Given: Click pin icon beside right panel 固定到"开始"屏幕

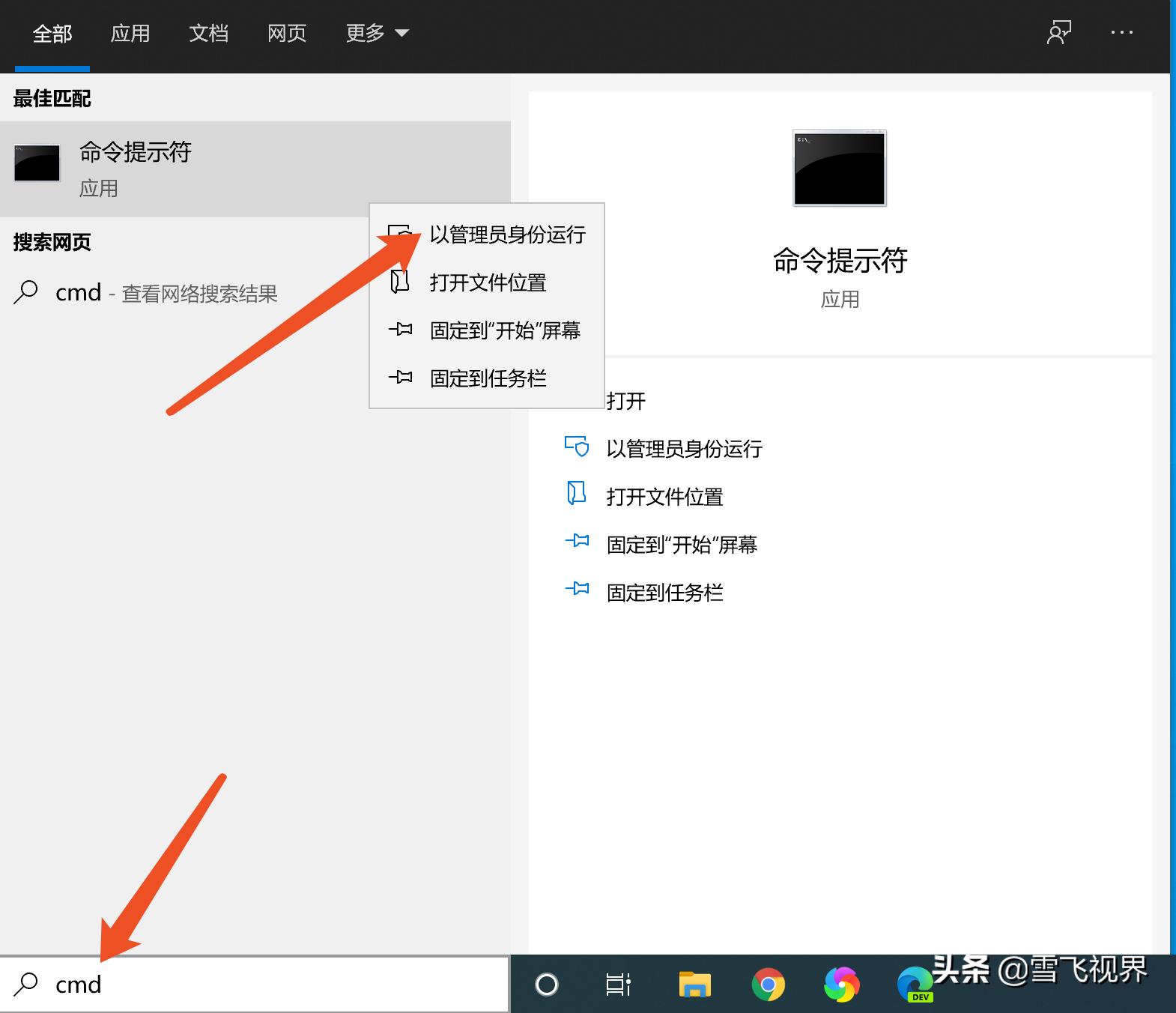Looking at the screenshot, I should click(x=577, y=540).
